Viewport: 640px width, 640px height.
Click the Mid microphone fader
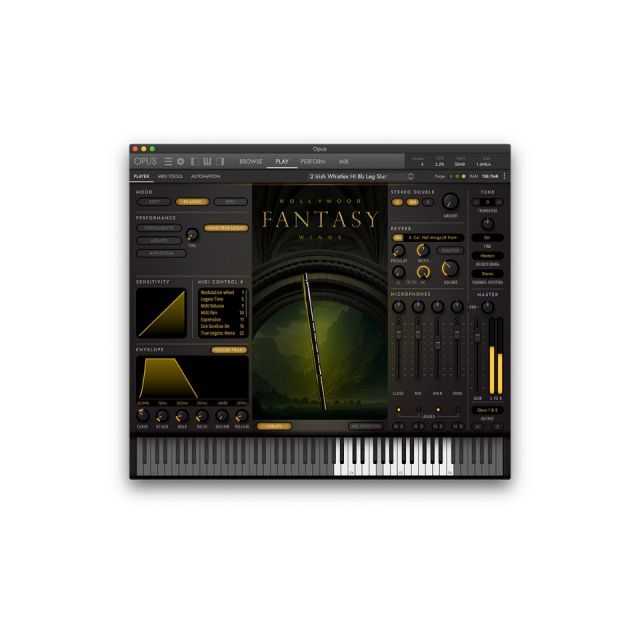click(x=418, y=334)
